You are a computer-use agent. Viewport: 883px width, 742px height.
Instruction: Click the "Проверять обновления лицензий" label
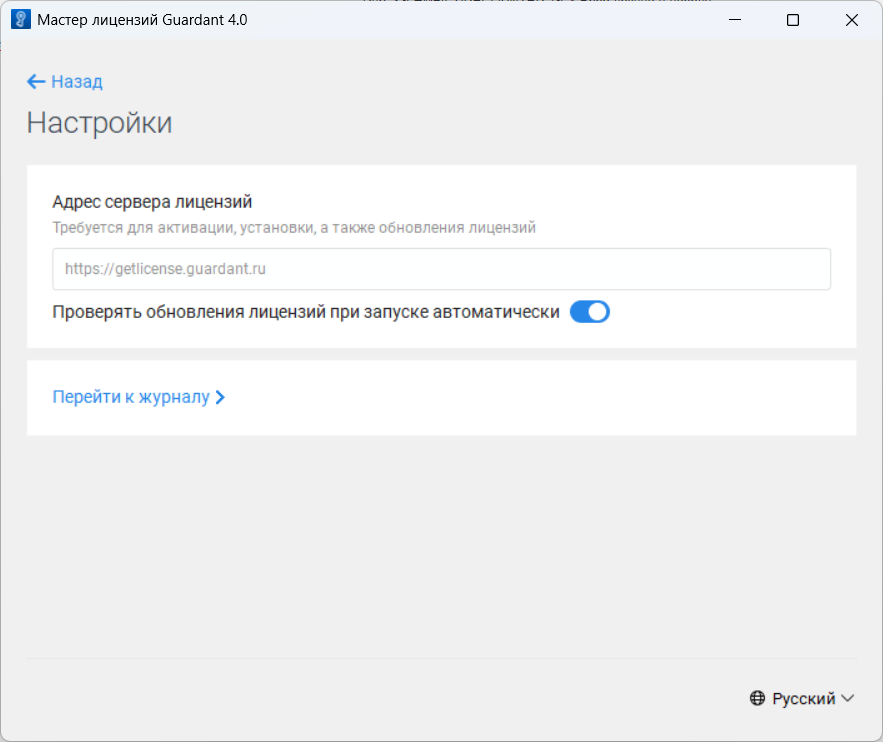305,312
